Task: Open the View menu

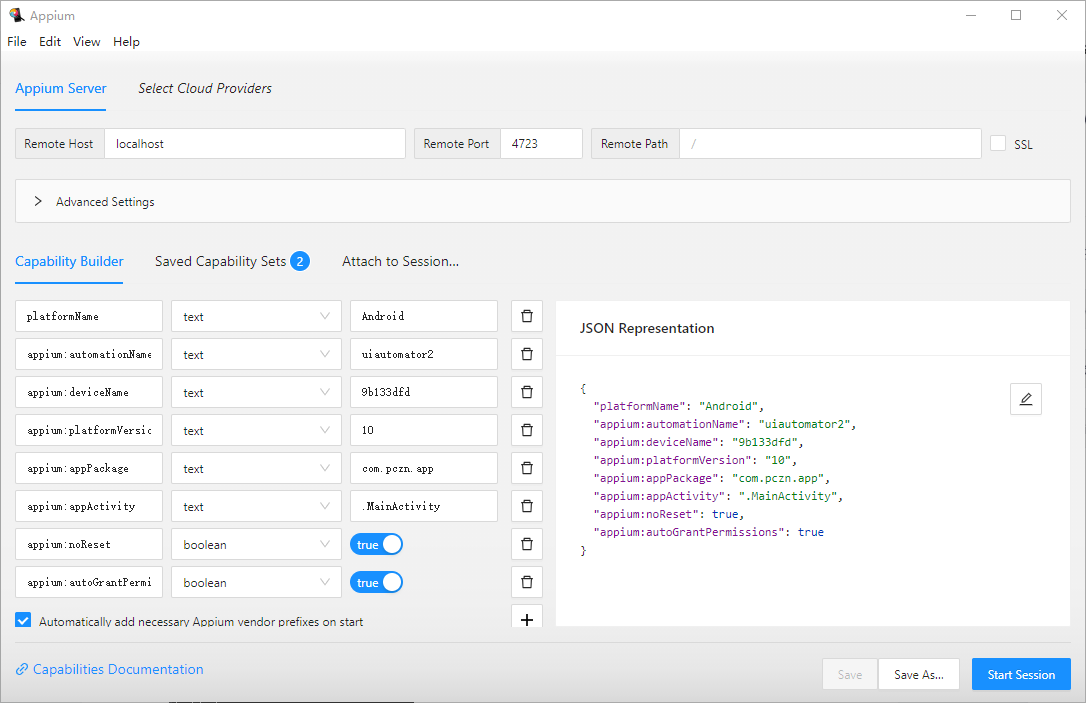Action: tap(87, 42)
